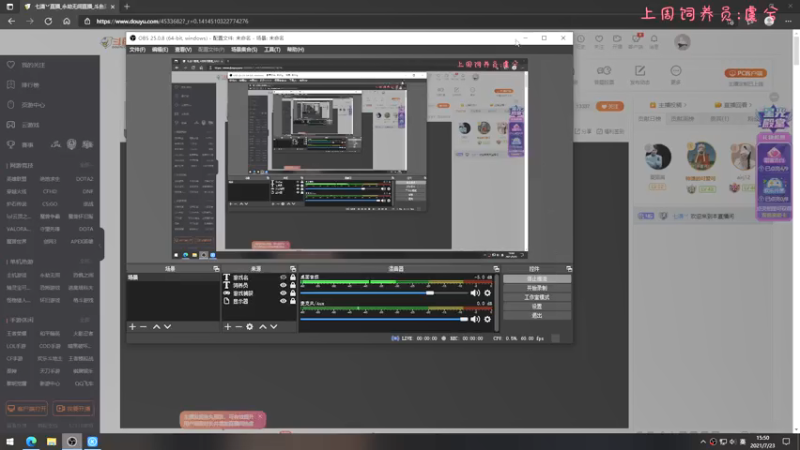Screen dimensions: 800x450
Task: Open source properties gear in Sources panel
Action: point(249,327)
